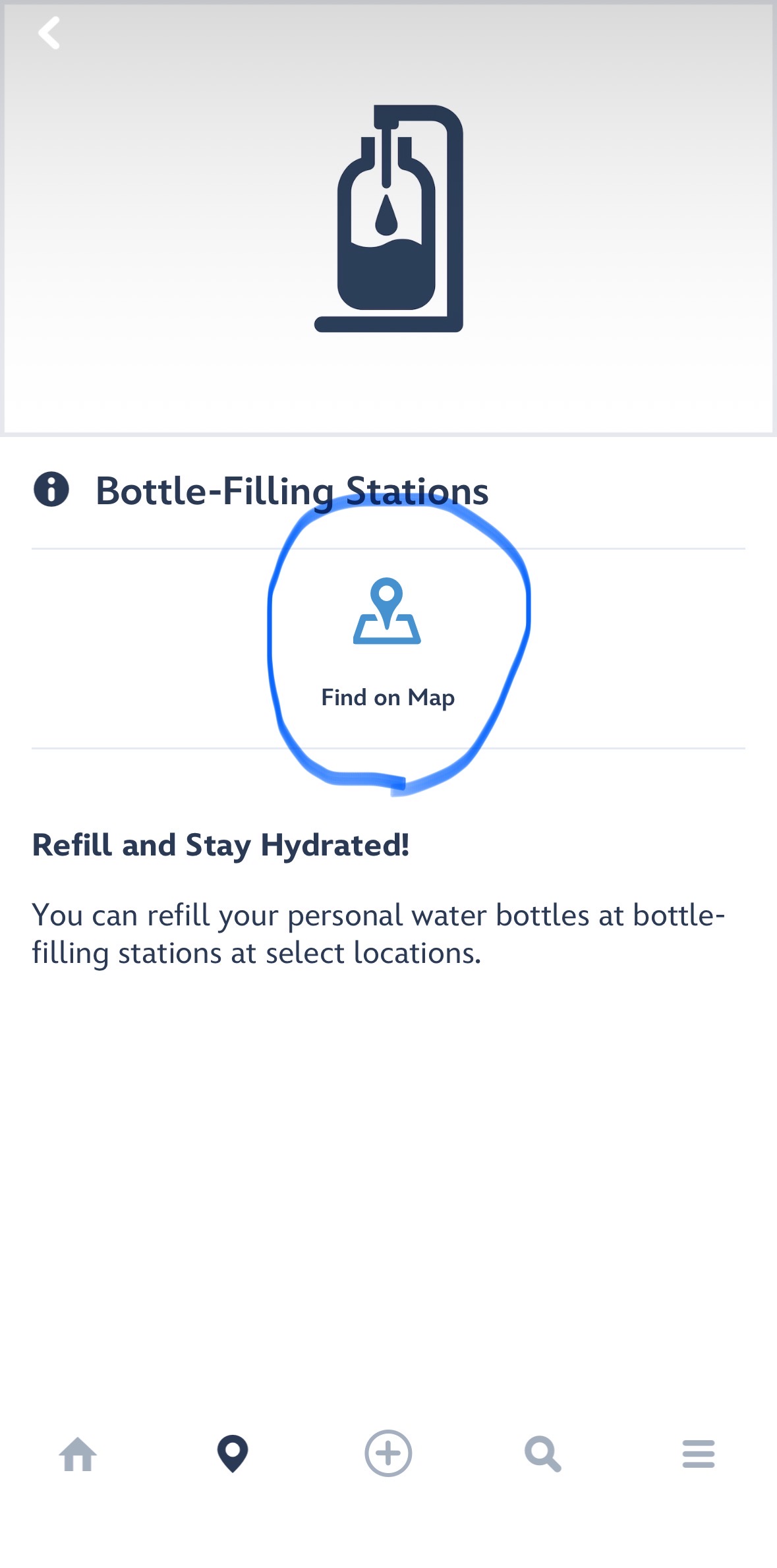Image resolution: width=777 pixels, height=1568 pixels.
Task: Select the Bottle-Filling Stations title text
Action: [292, 491]
